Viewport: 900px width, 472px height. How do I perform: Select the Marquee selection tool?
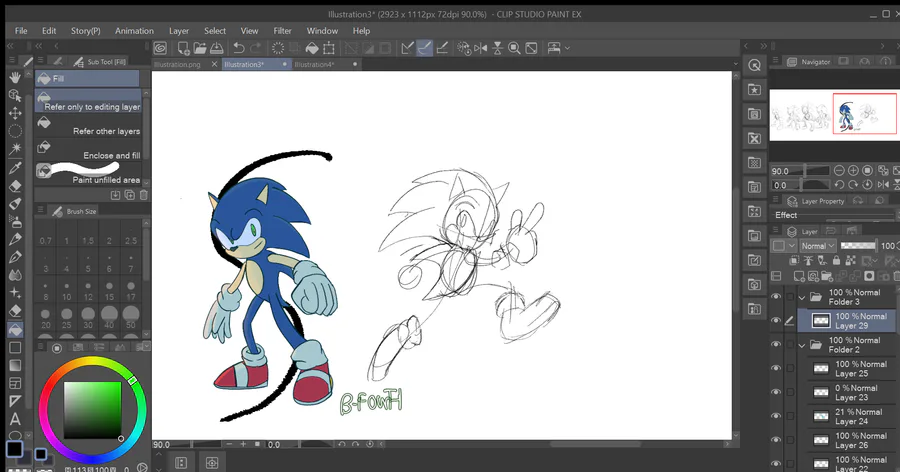tap(15, 131)
